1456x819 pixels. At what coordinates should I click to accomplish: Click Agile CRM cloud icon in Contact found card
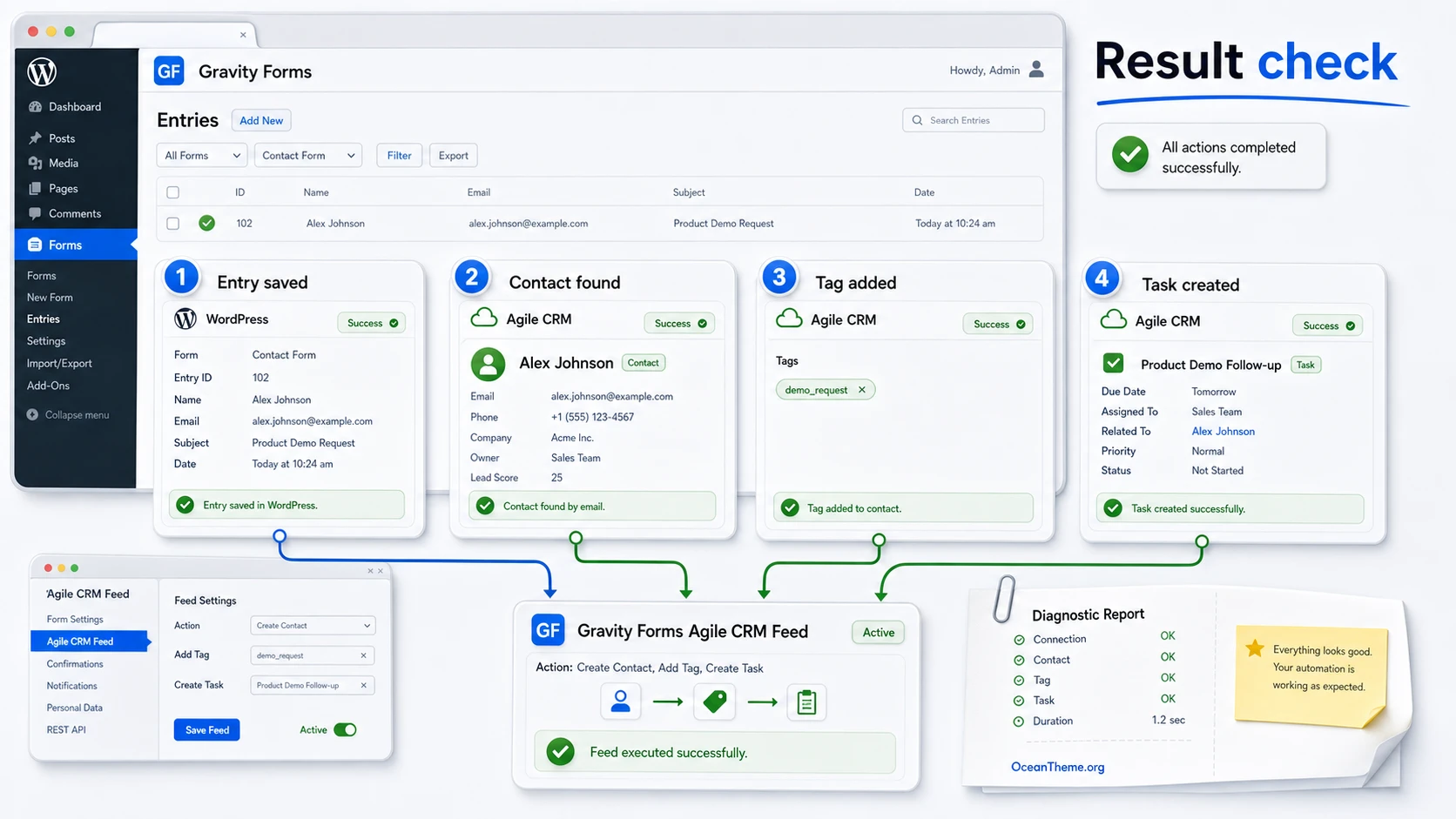(x=483, y=319)
